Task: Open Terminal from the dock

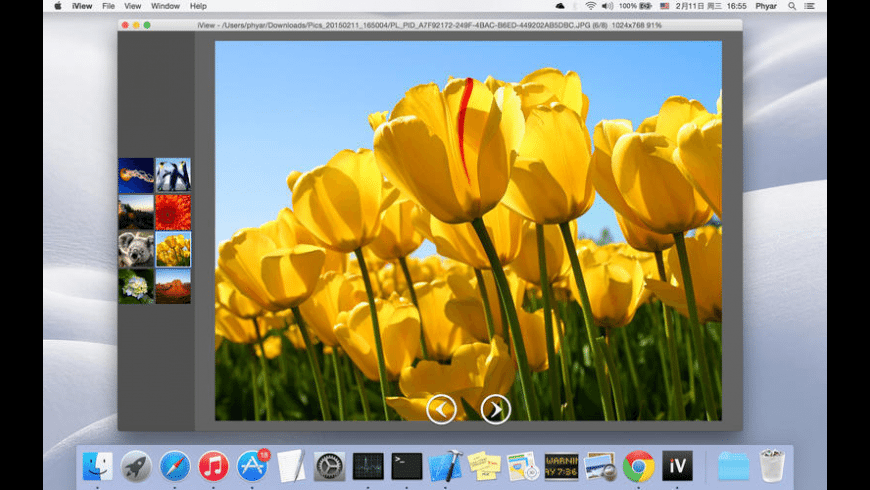Action: [x=406, y=466]
